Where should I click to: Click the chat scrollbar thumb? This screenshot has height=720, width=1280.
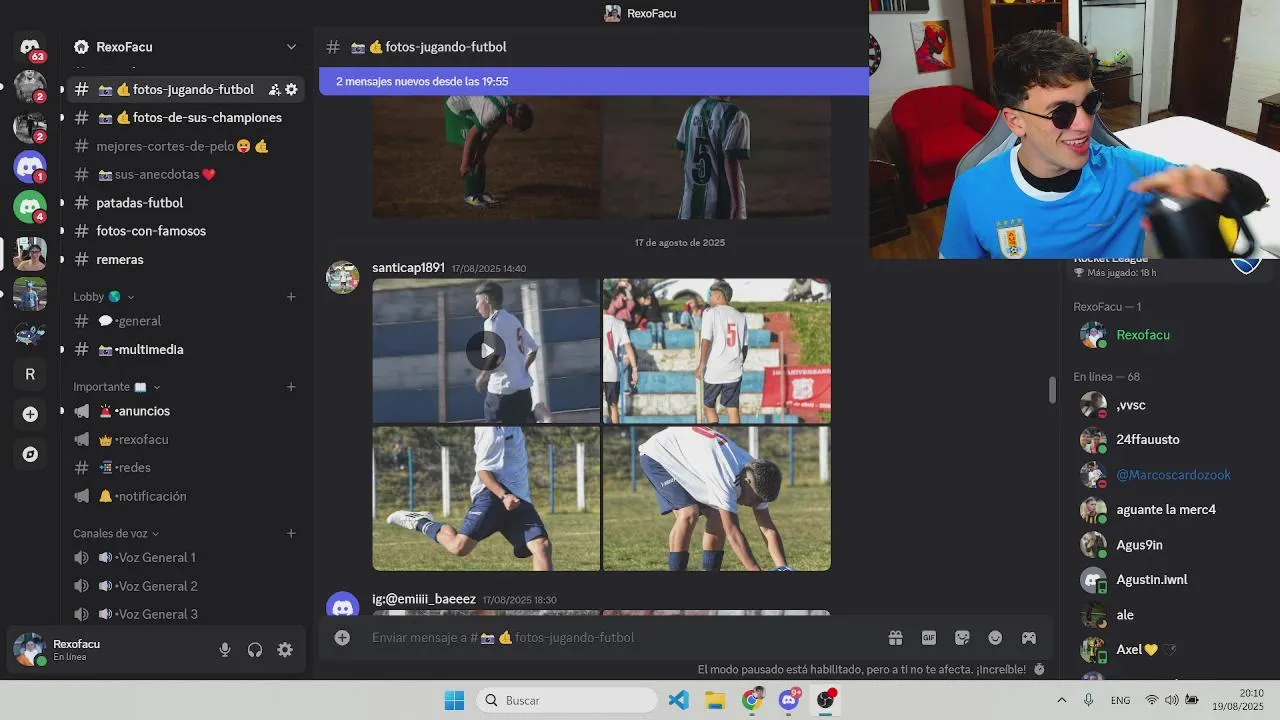coord(1052,390)
